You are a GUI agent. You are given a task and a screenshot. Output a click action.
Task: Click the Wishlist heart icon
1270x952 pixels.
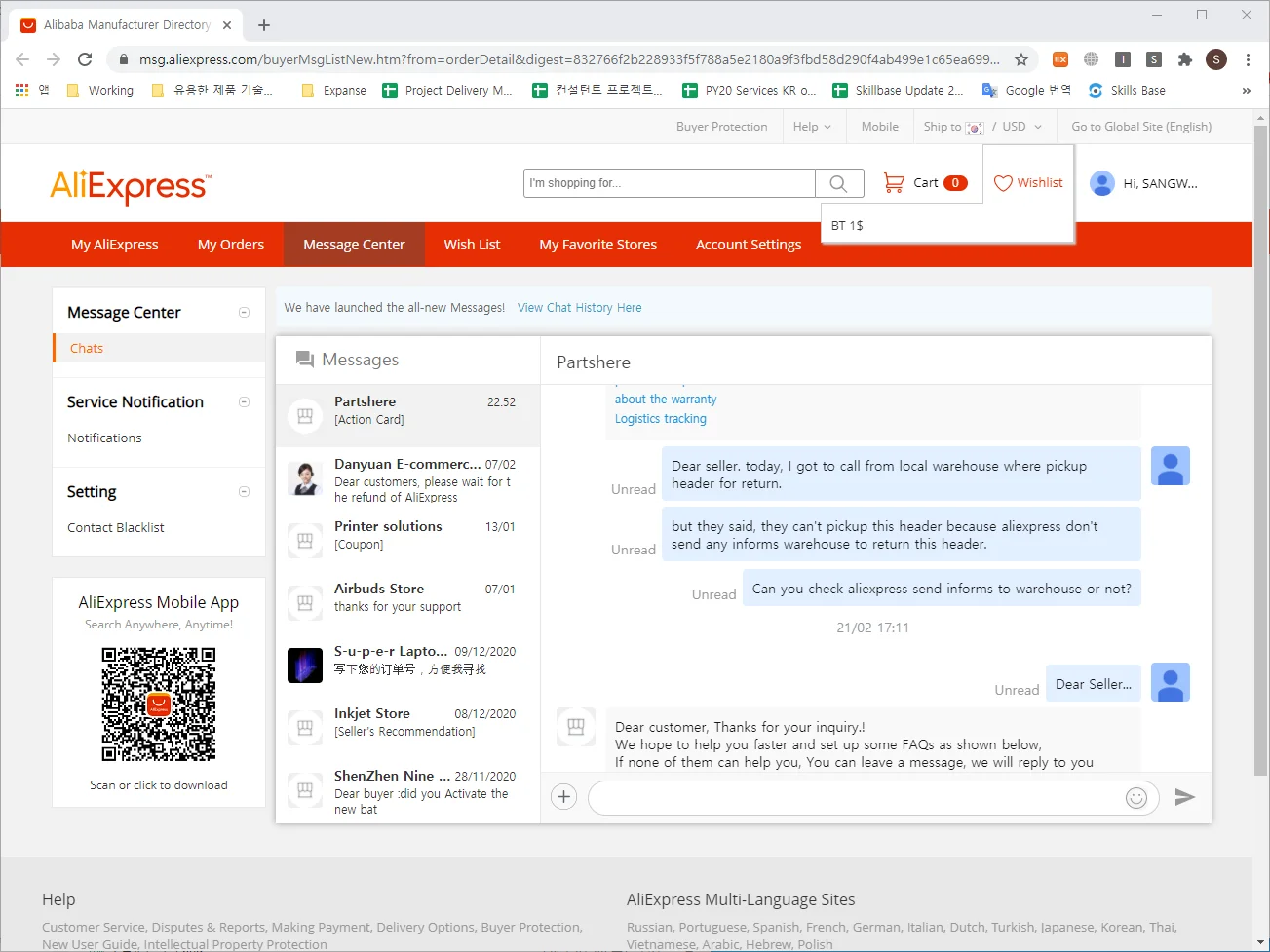[x=1003, y=183]
